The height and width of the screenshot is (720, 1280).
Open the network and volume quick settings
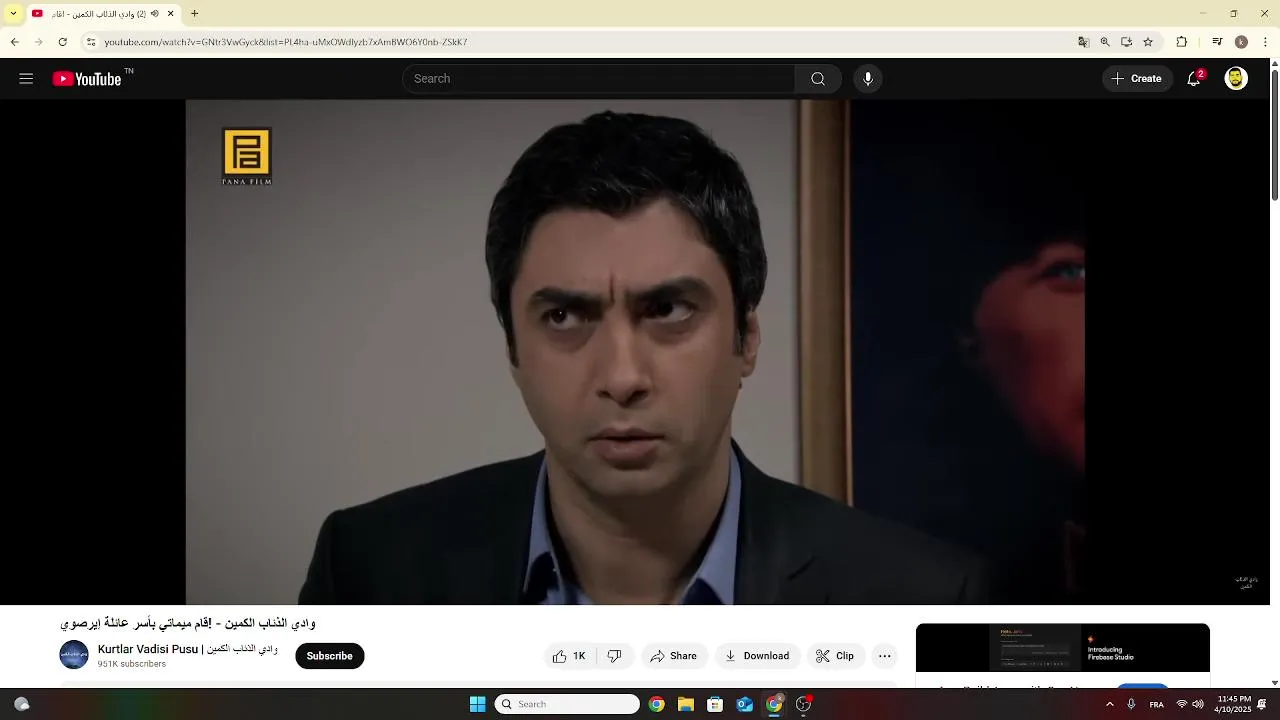tap(1190, 704)
